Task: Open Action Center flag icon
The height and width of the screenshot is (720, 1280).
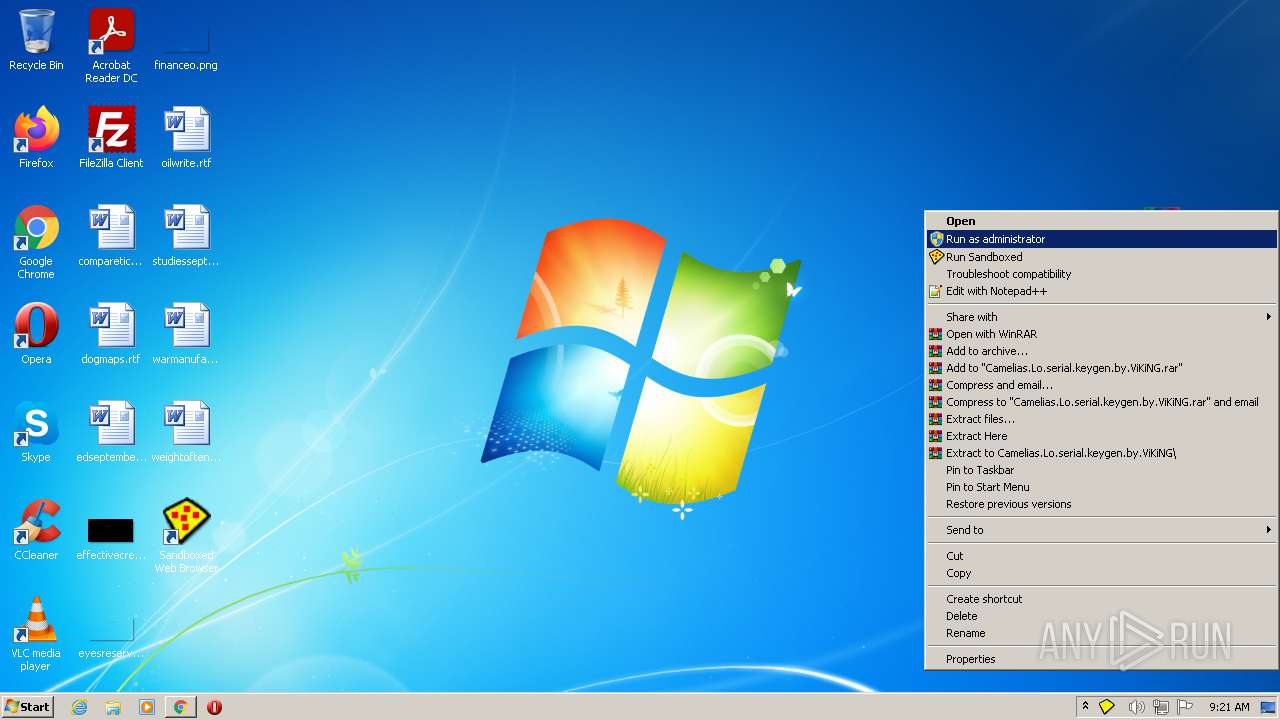Action: coord(1185,707)
